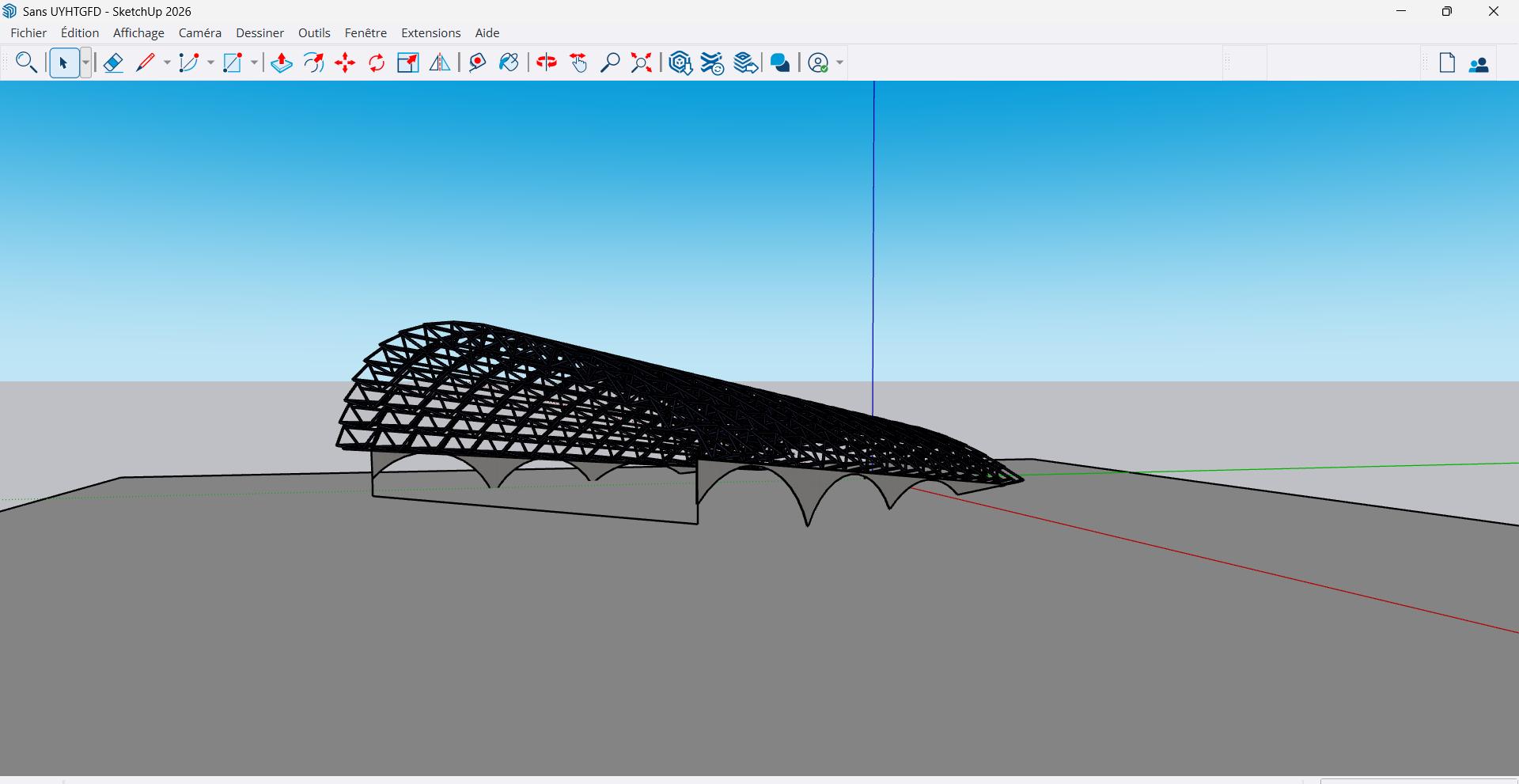Click the Pan hand tool
The image size is (1519, 784).
(579, 63)
